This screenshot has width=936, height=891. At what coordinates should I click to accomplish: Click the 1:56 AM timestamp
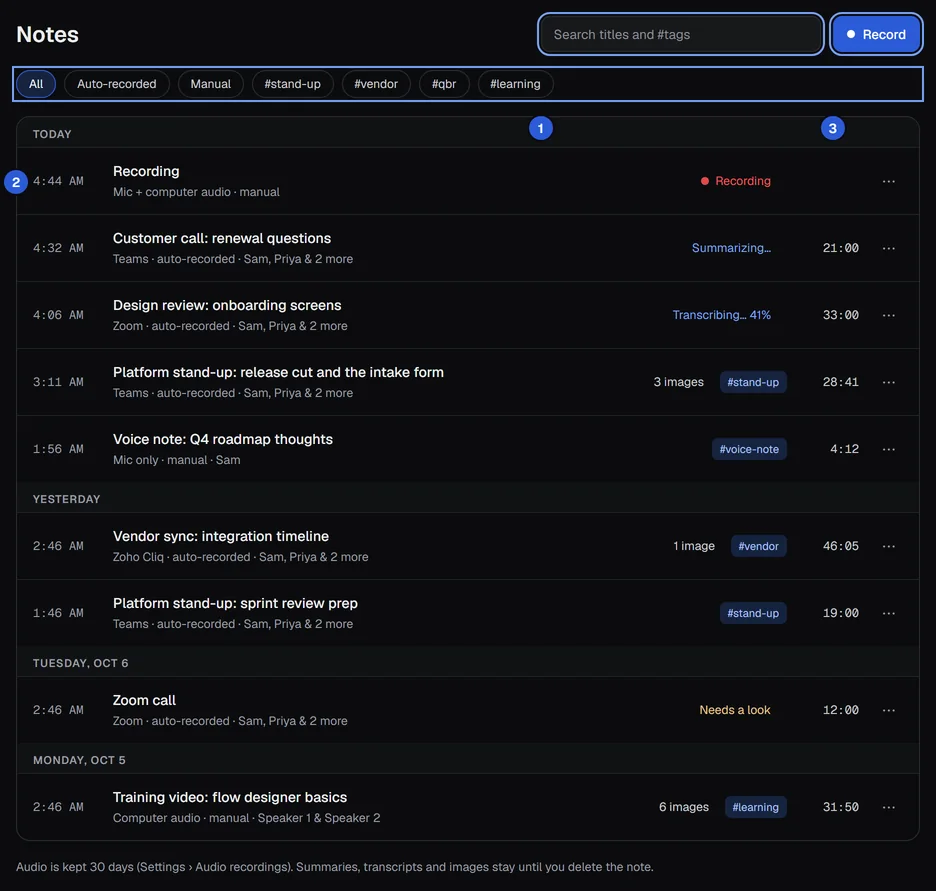pyautogui.click(x=58, y=449)
